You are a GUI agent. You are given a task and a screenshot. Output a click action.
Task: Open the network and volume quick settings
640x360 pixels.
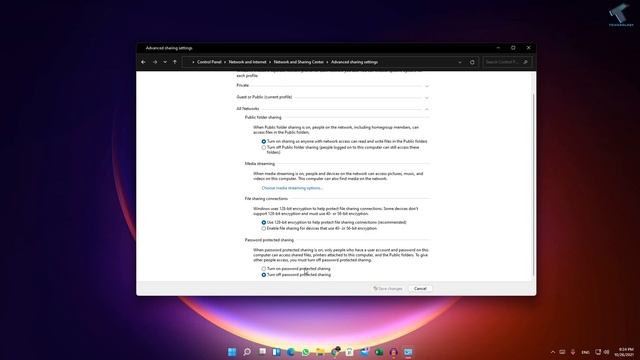point(602,352)
